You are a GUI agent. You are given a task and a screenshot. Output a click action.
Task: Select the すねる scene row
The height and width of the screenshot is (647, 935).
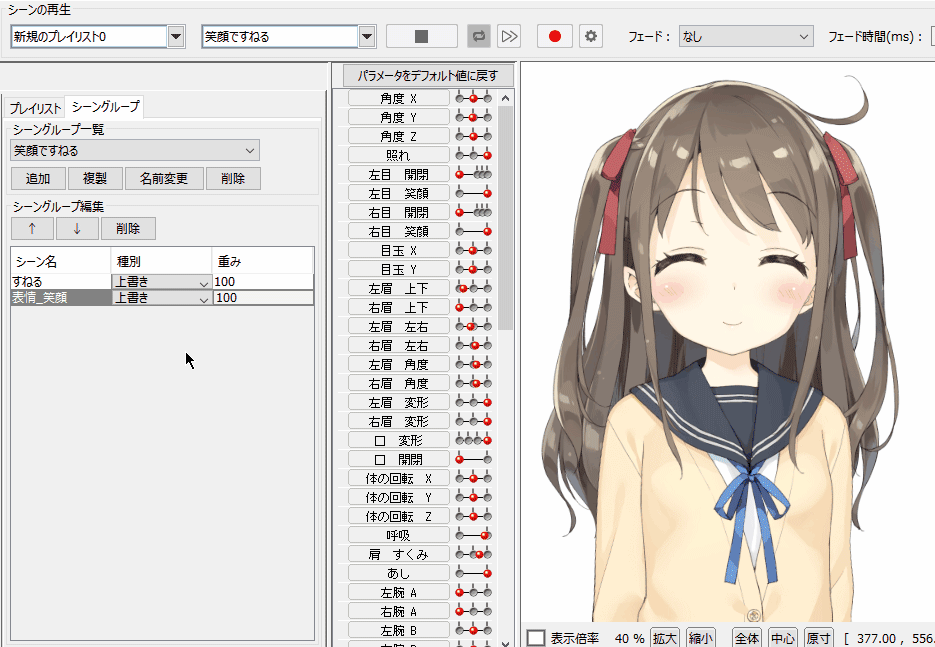point(162,282)
